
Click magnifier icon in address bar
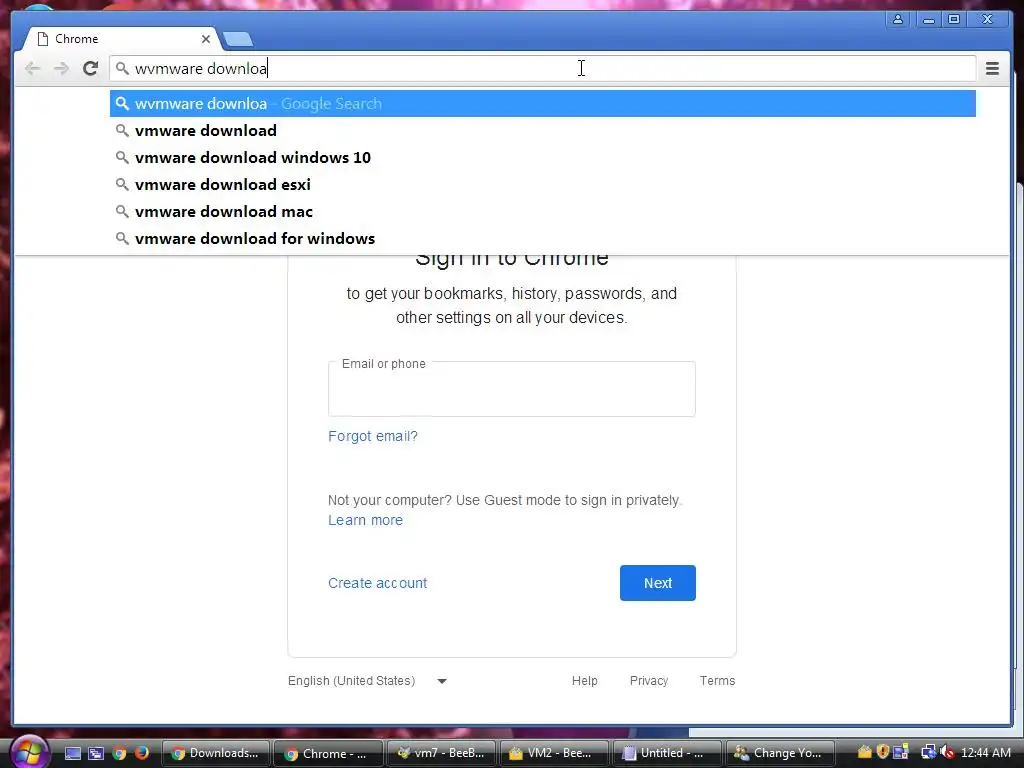pos(122,68)
